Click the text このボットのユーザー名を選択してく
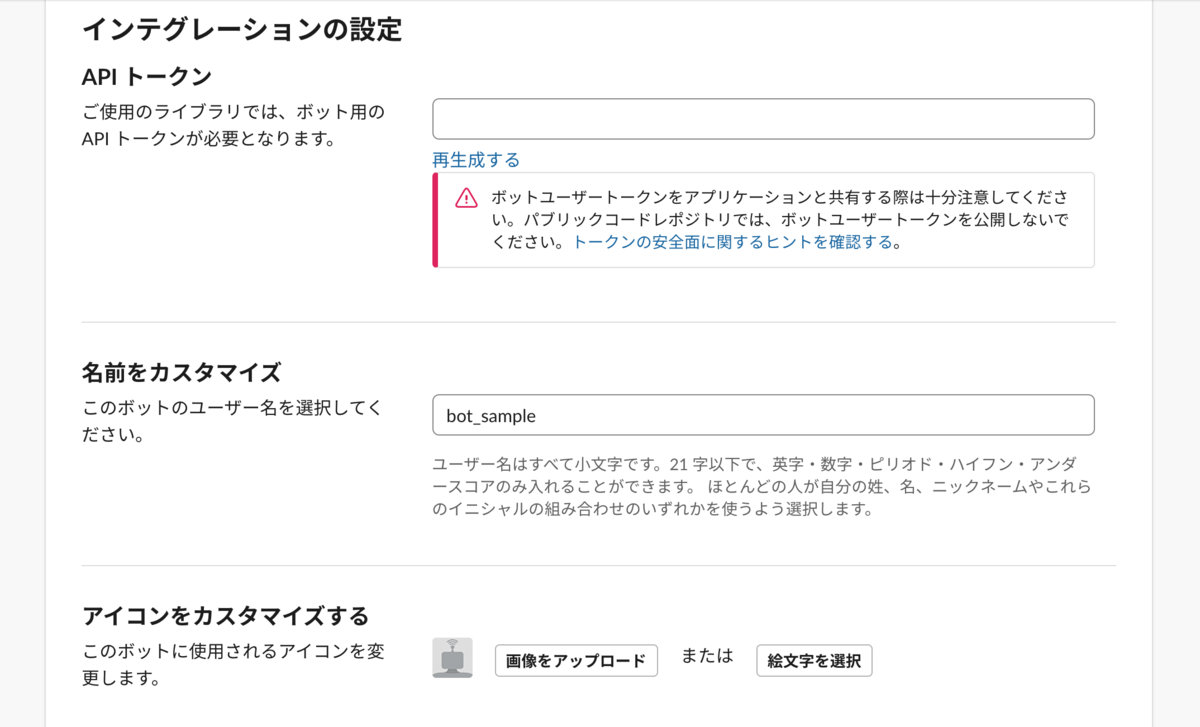The image size is (1200, 727). (x=233, y=408)
